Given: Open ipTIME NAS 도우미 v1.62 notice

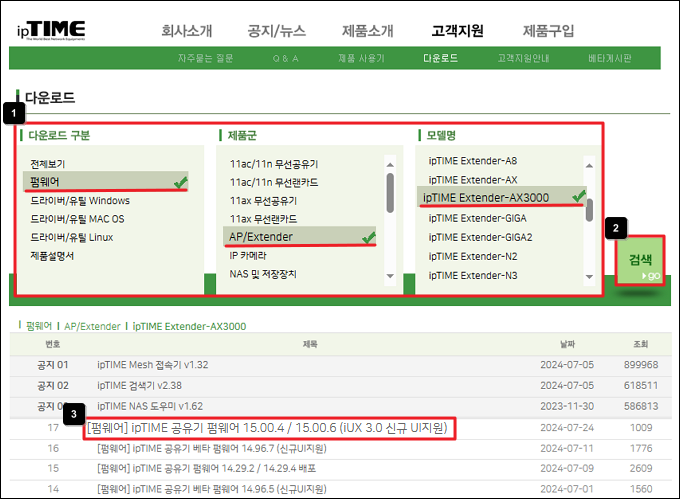Looking at the screenshot, I should point(150,406).
